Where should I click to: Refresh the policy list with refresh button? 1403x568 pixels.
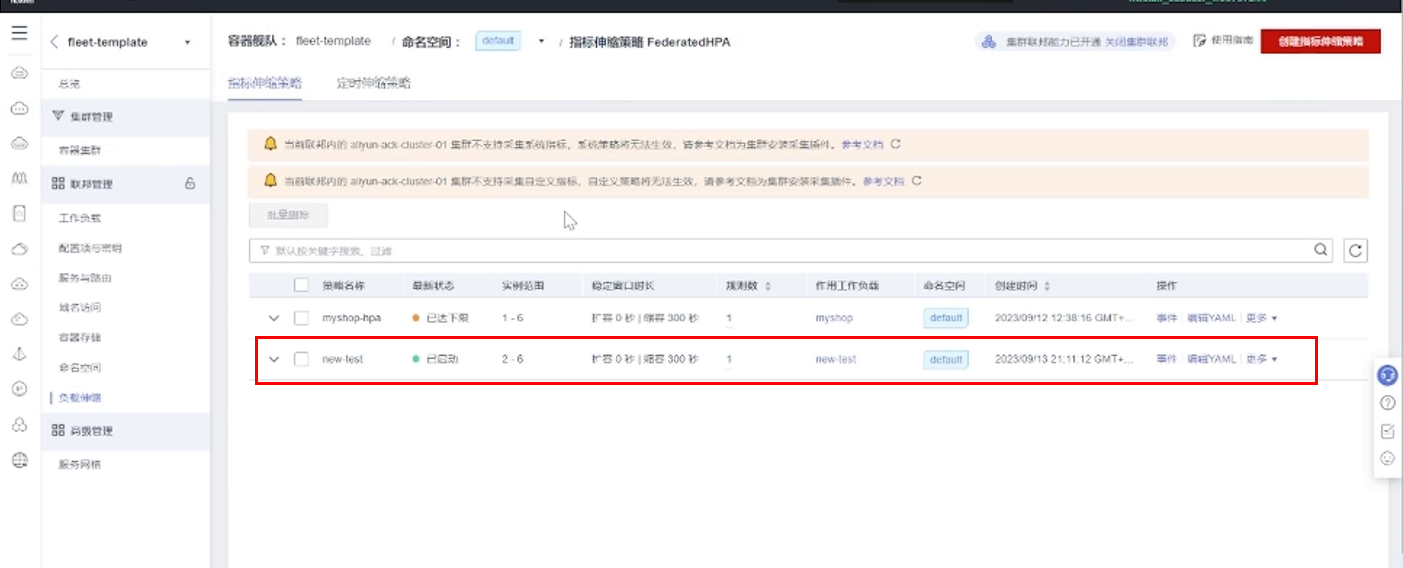click(x=1356, y=251)
